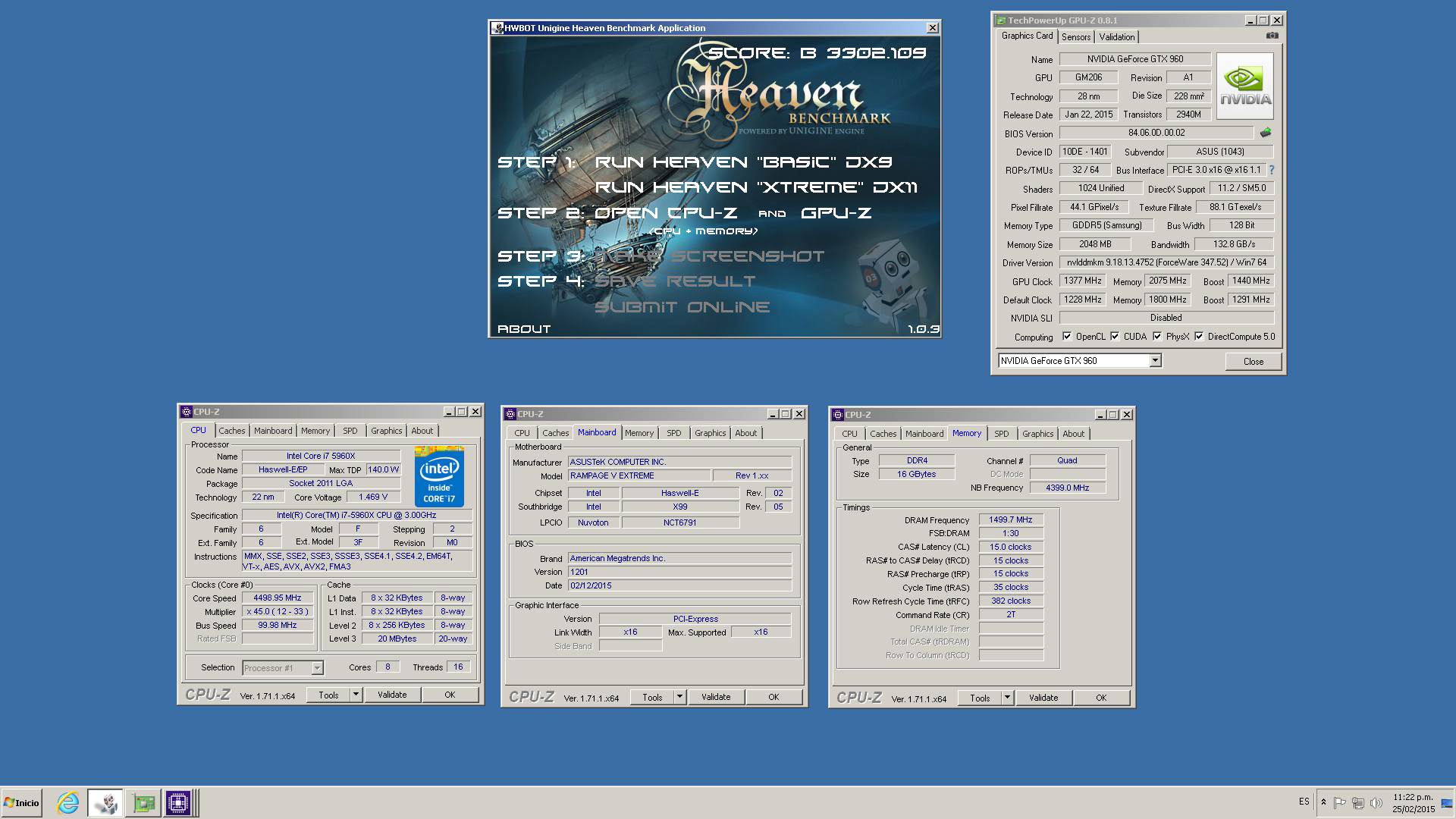Click the ES language indicator
Image resolution: width=1456 pixels, height=819 pixels.
pyautogui.click(x=1304, y=802)
